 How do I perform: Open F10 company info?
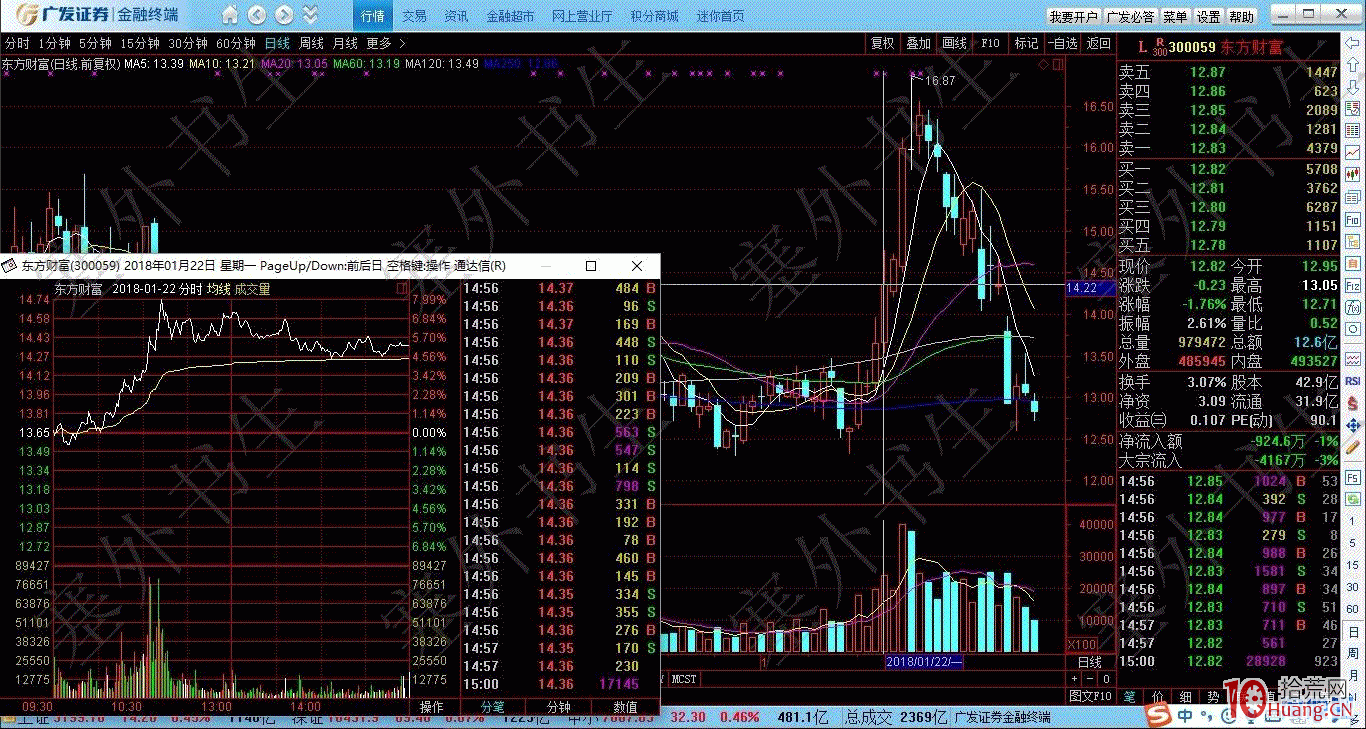click(990, 43)
